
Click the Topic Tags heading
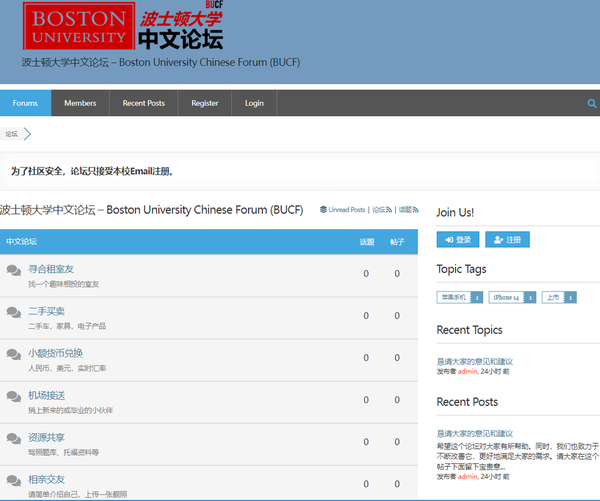[461, 269]
